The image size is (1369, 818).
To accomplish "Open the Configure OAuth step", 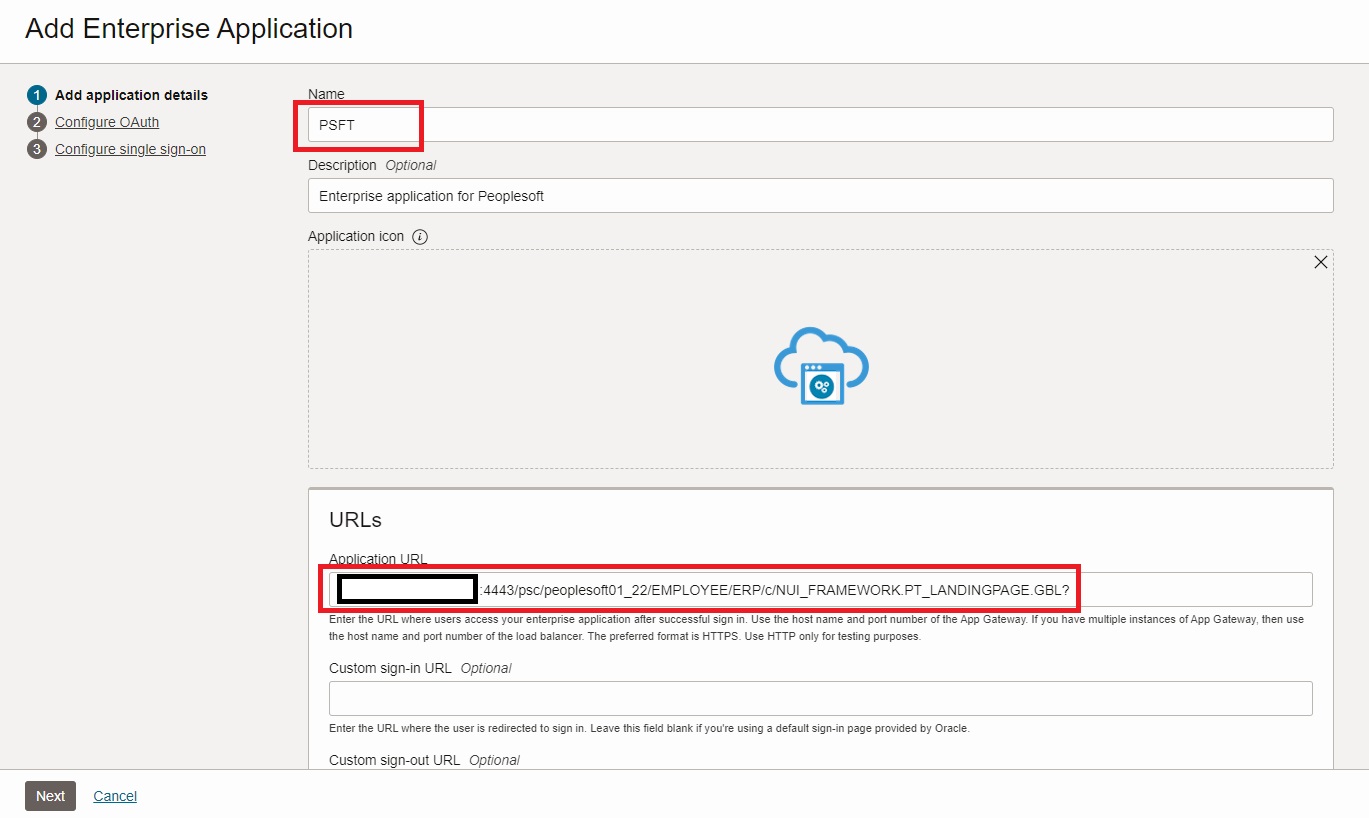I will (x=107, y=122).
